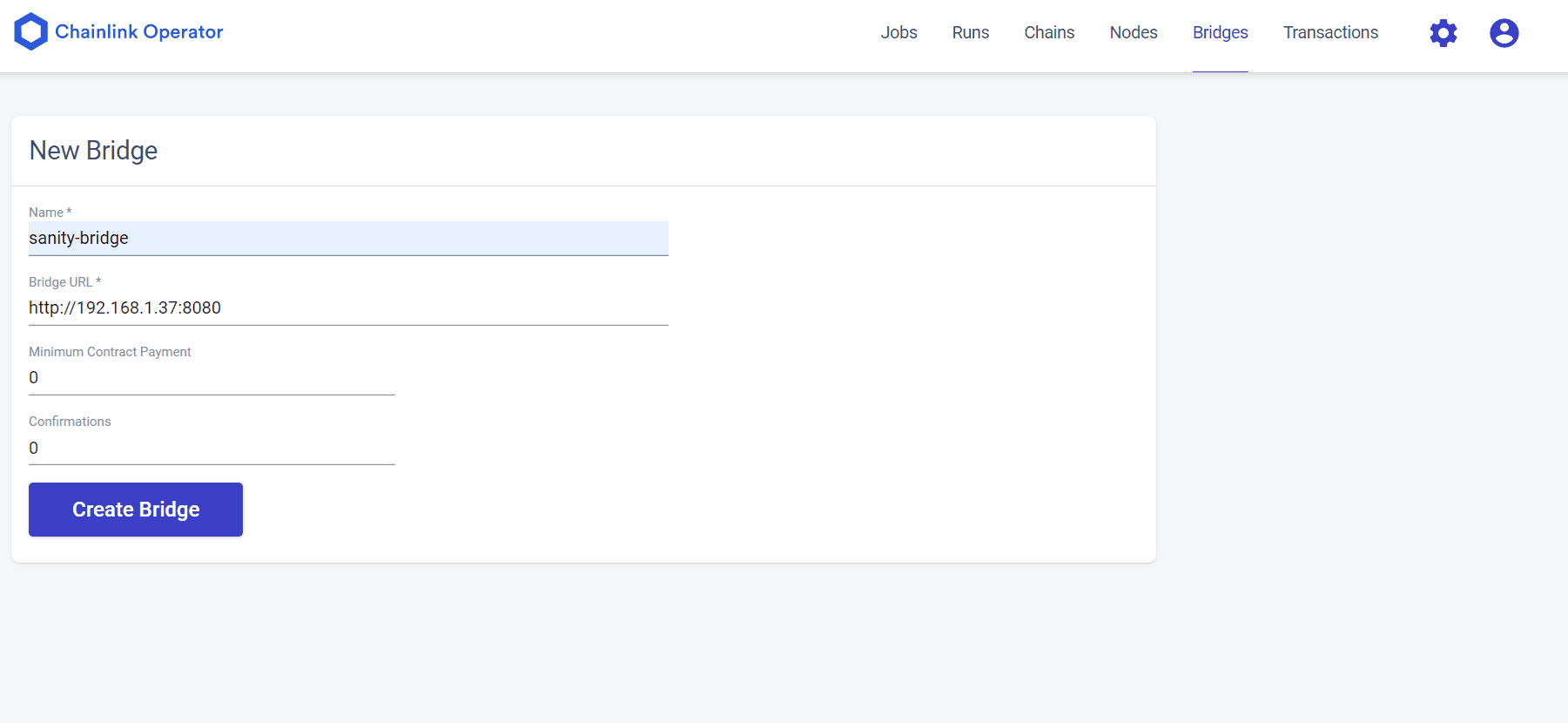The image size is (1568, 723).
Task: Open the user account profile icon
Action: 1504,33
